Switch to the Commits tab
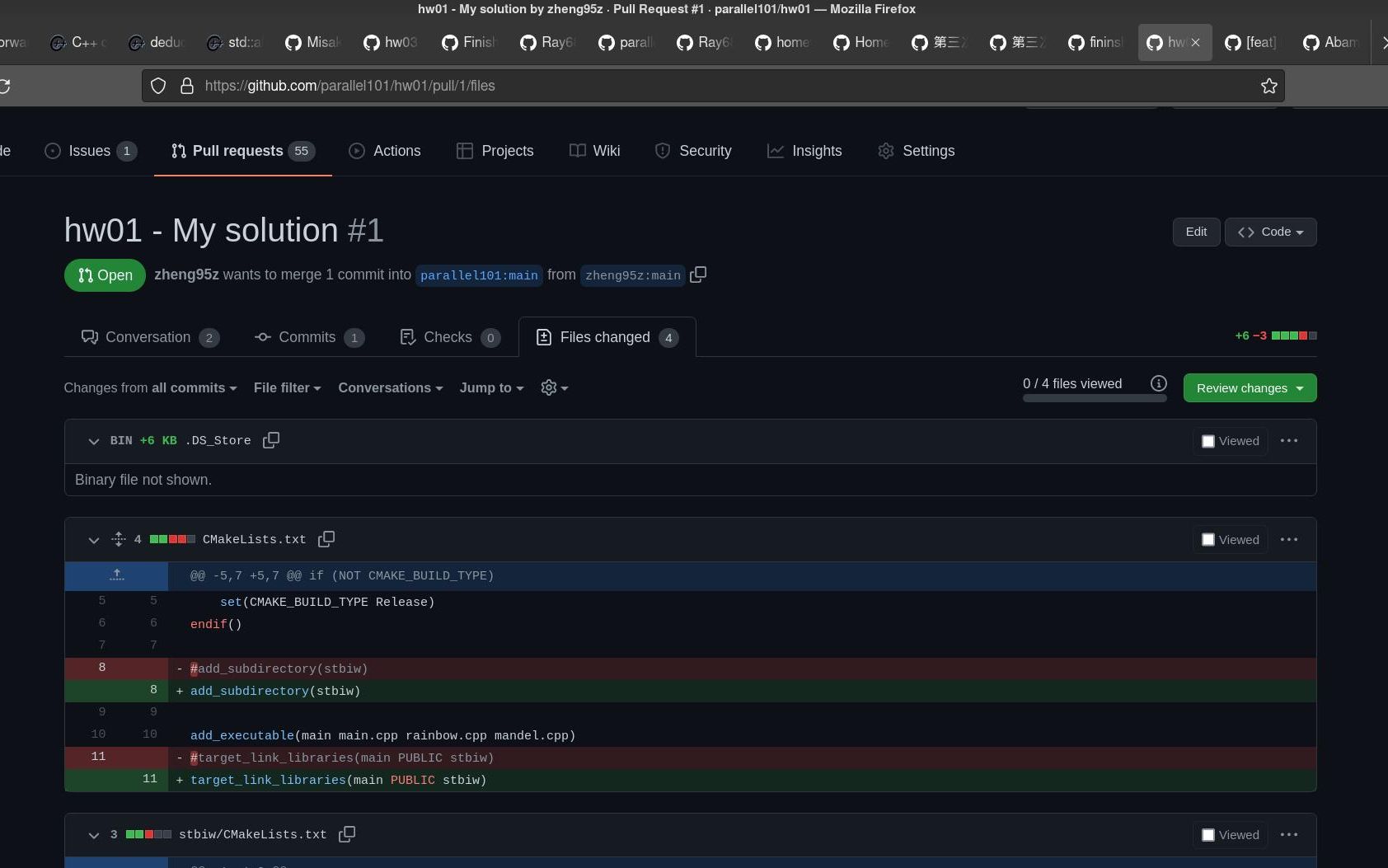This screenshot has width=1388, height=868. pyautogui.click(x=307, y=337)
